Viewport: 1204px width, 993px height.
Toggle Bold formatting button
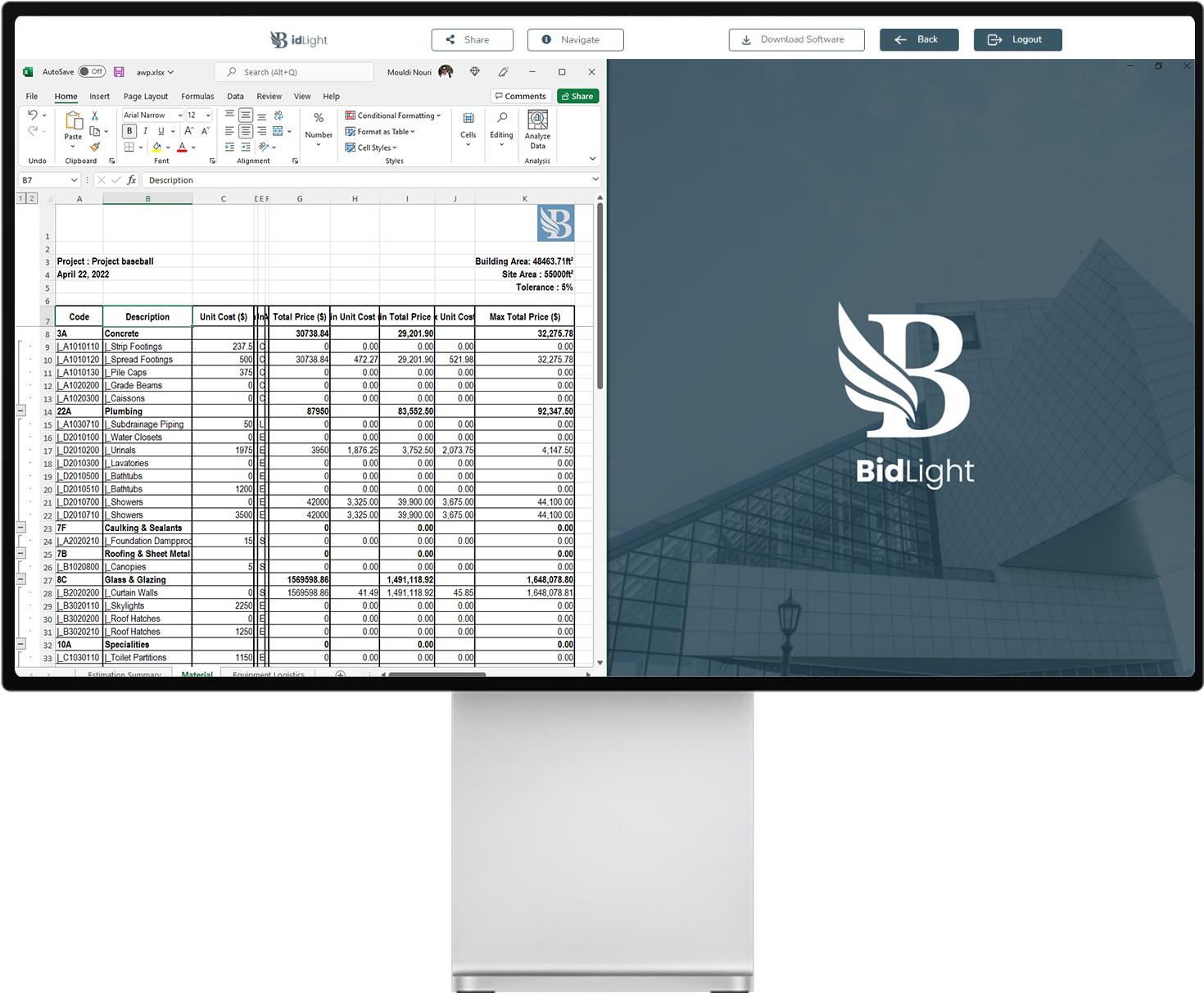[129, 131]
